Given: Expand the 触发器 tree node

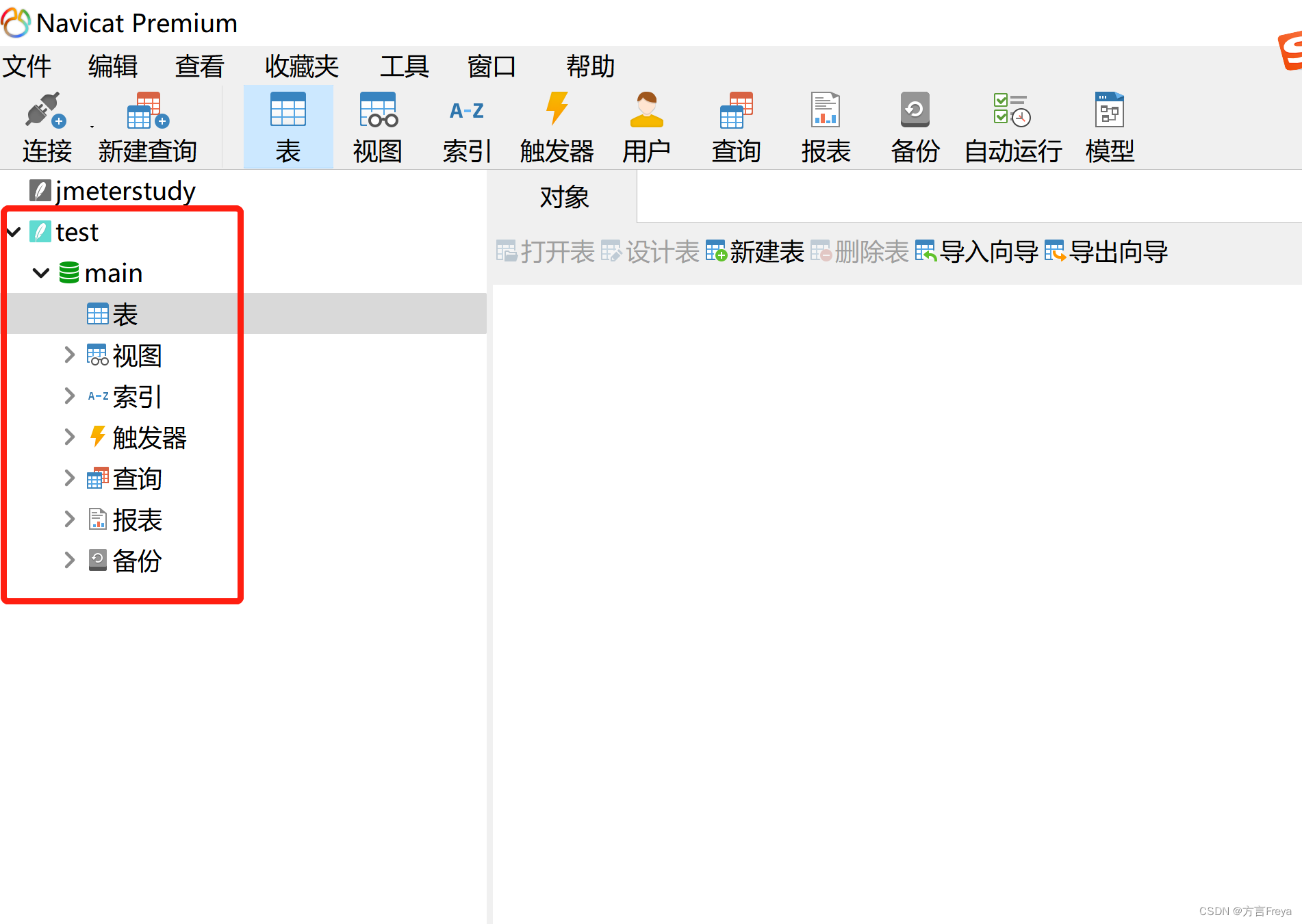Looking at the screenshot, I should click(68, 437).
